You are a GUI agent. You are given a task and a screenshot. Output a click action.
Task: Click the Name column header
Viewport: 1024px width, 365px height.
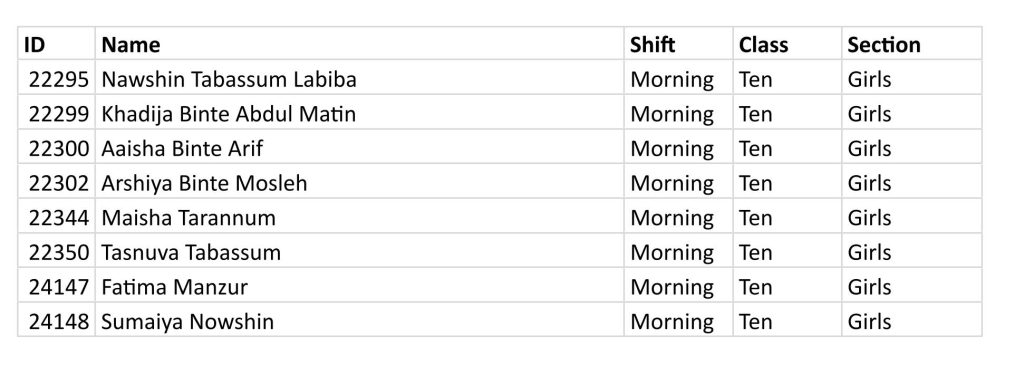(359, 44)
